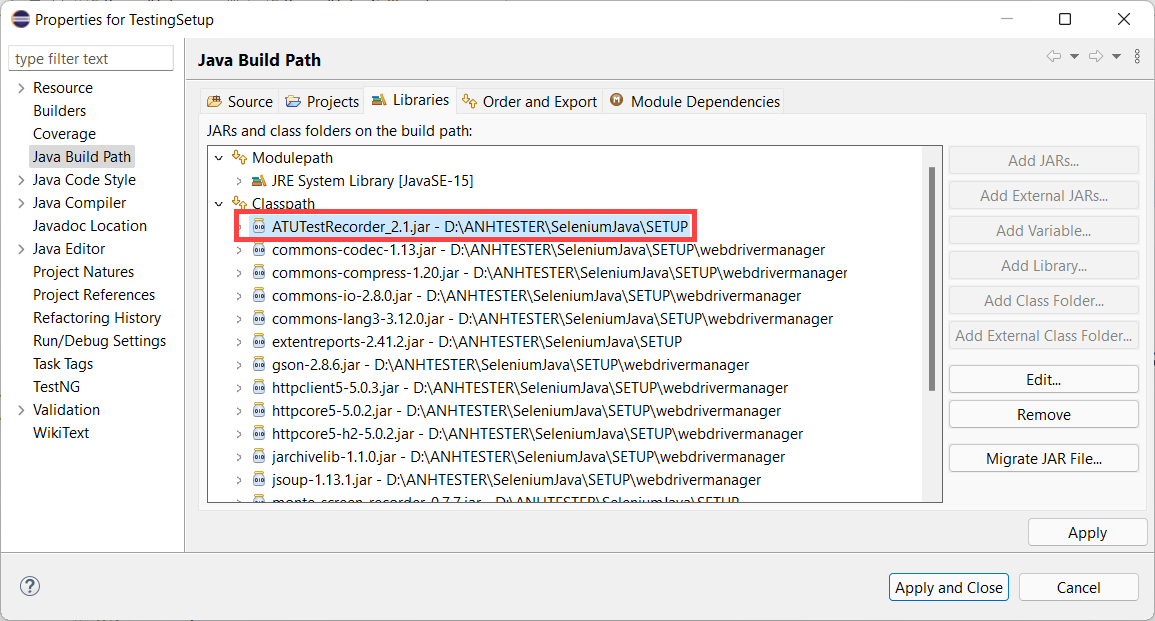Expand the Java Compiler category
Image resolution: width=1155 pixels, height=621 pixels.
coord(21,203)
